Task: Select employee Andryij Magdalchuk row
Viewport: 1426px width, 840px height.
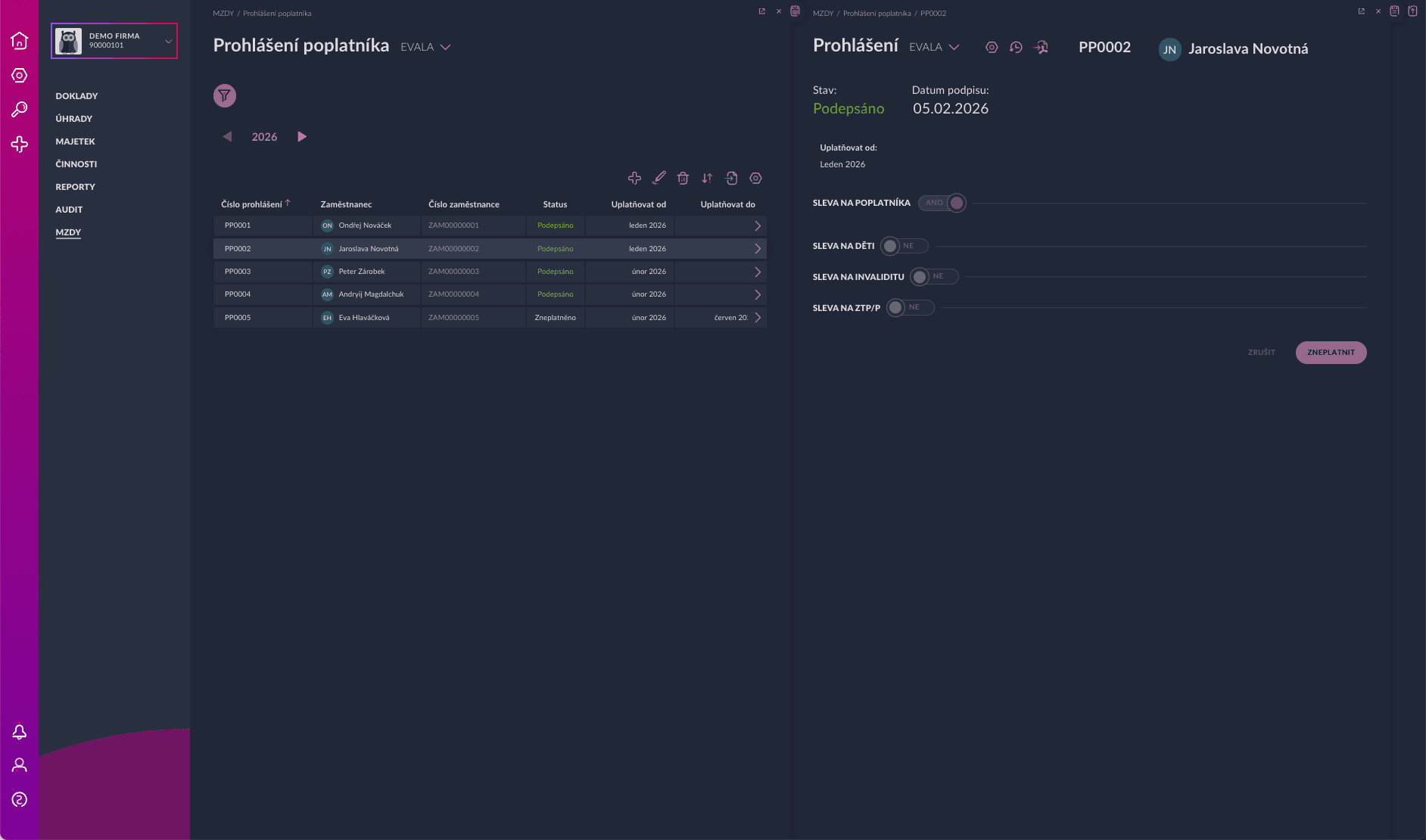Action: coord(490,294)
